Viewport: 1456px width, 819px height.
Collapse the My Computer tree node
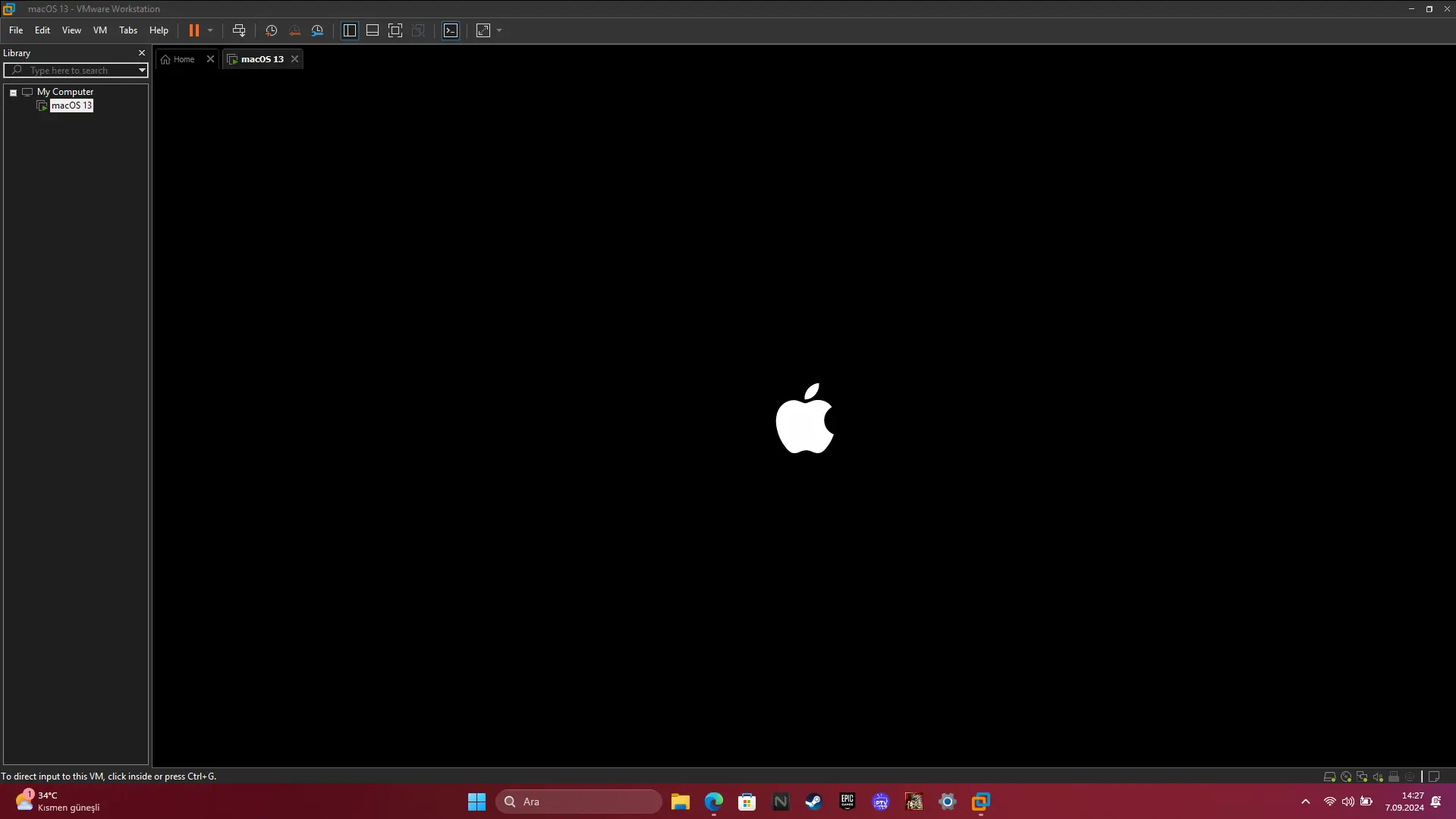[14, 93]
